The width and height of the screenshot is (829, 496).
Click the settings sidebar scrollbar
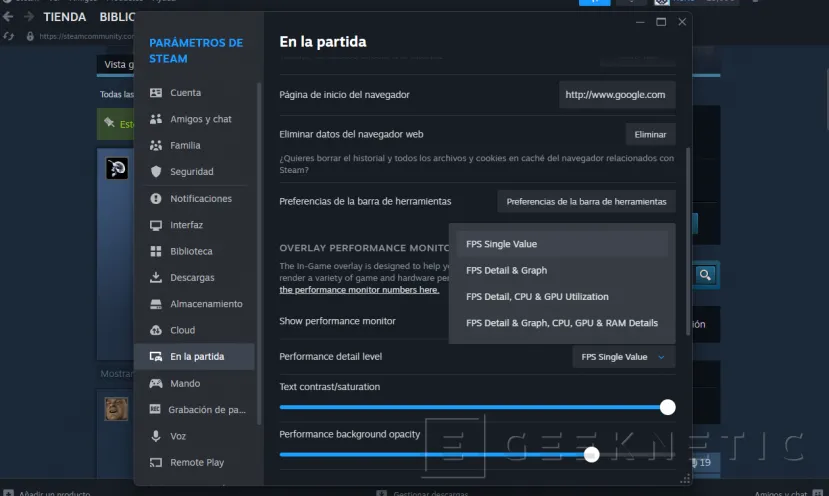259,254
